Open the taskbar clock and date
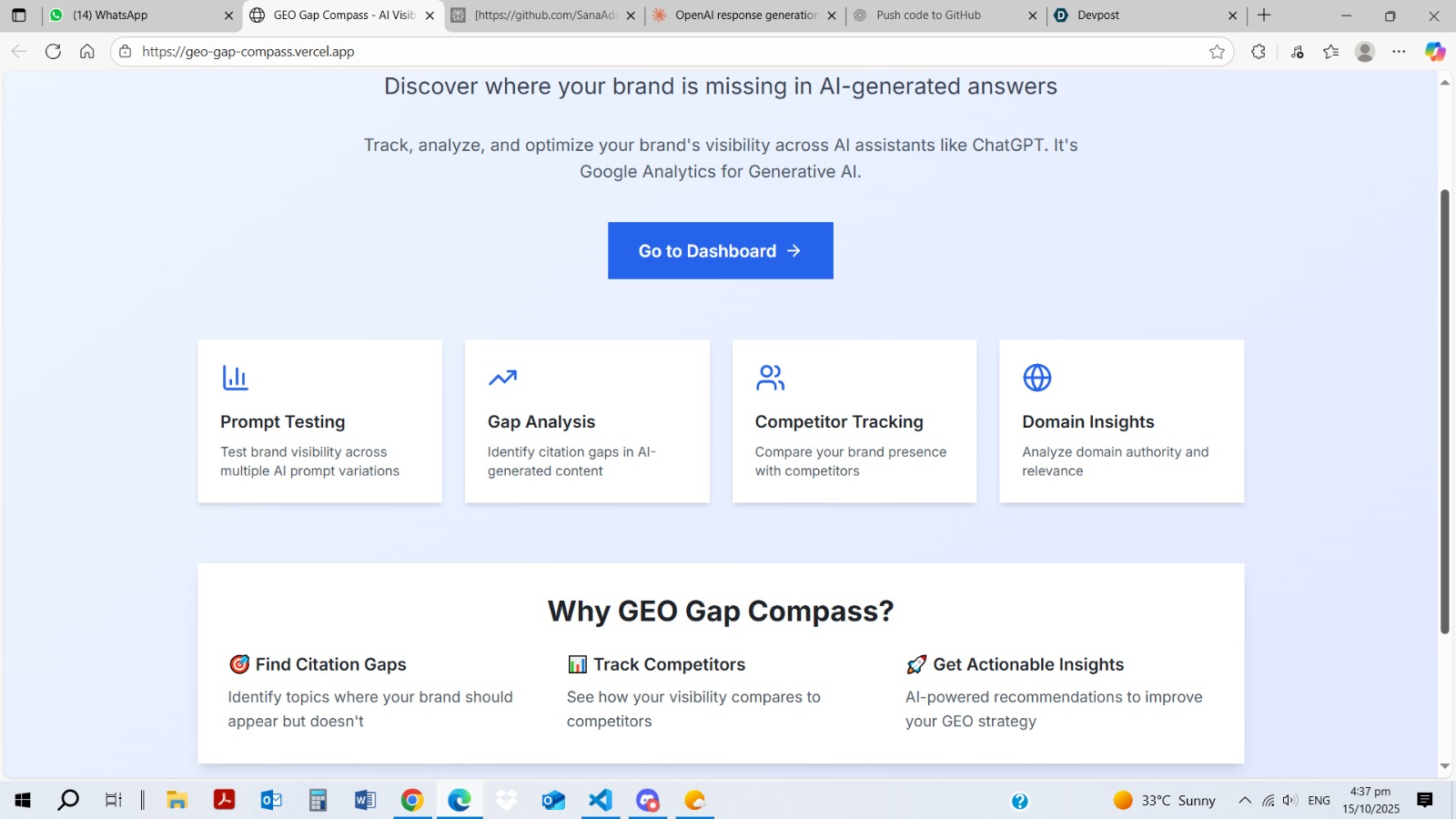This screenshot has width=1456, height=819. point(1370,800)
